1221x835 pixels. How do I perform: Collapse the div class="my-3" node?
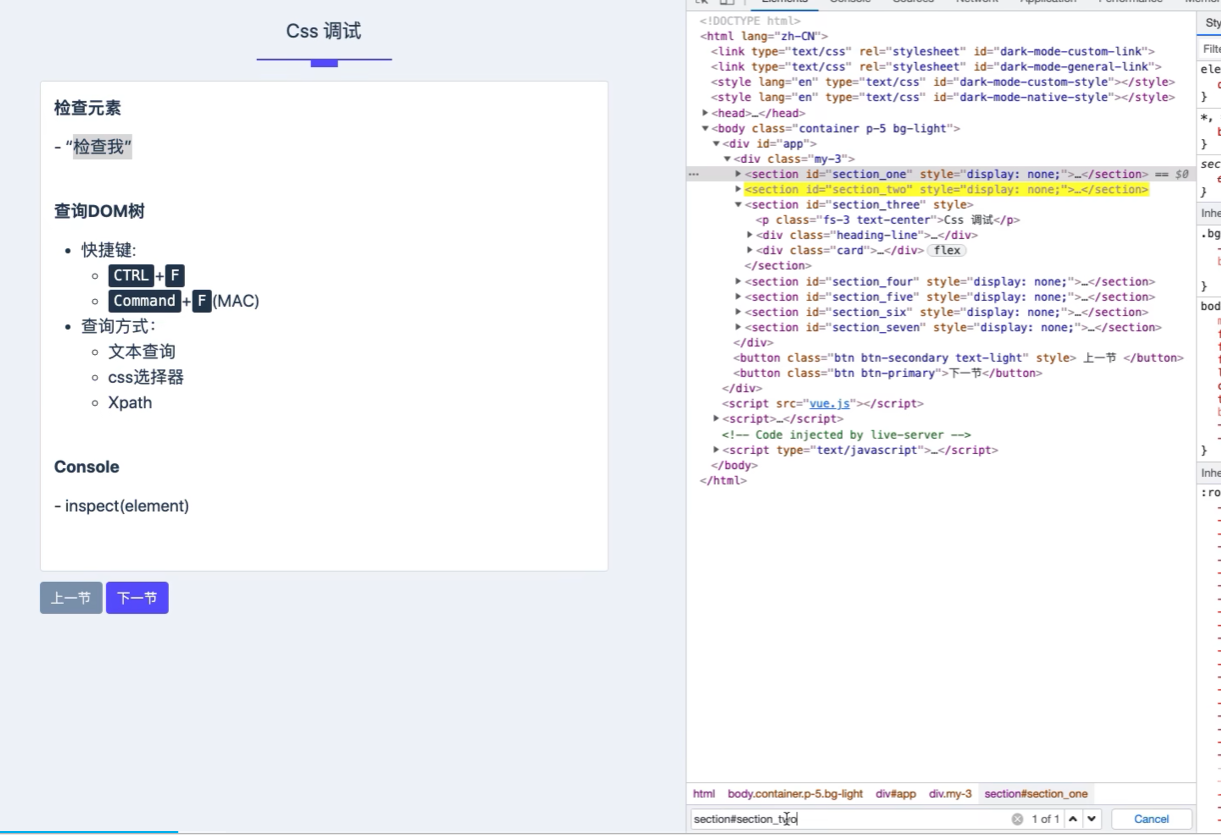pyautogui.click(x=727, y=159)
